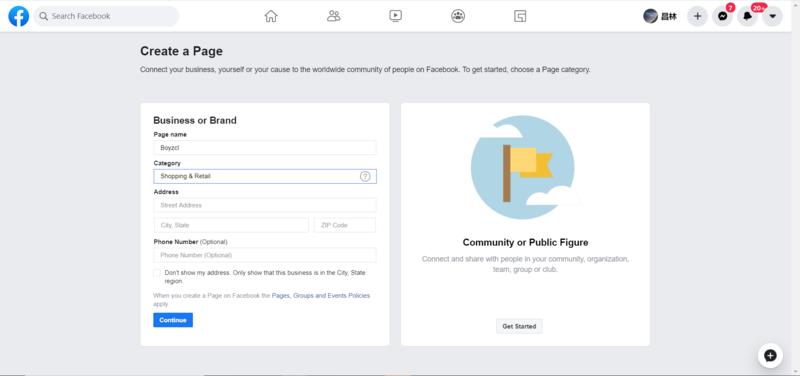Screen dimensions: 800x376
Task: Click the Category field Shopping & Retail
Action: pos(265,177)
